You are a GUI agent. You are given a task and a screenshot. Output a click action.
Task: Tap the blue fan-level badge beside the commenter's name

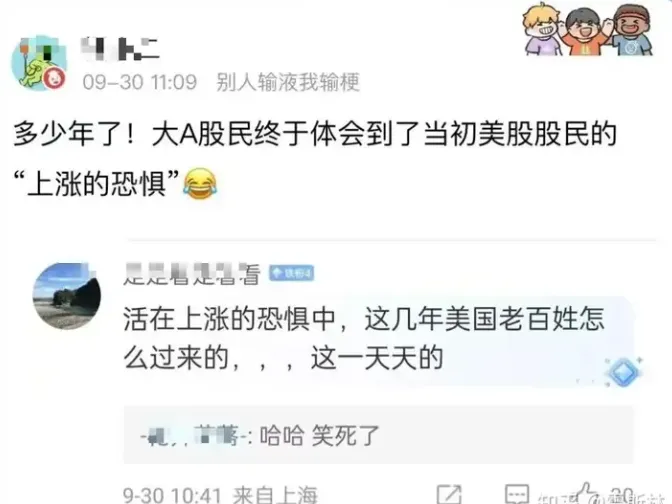291,273
